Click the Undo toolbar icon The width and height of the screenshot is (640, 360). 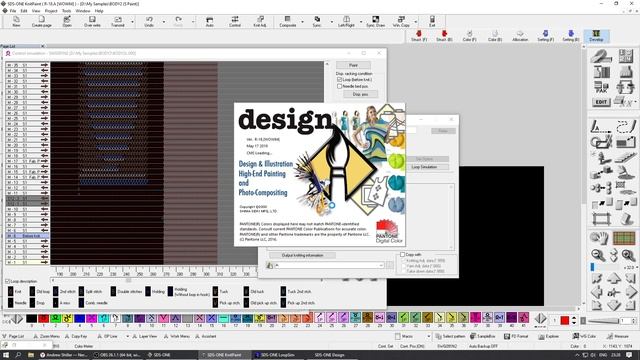click(149, 21)
